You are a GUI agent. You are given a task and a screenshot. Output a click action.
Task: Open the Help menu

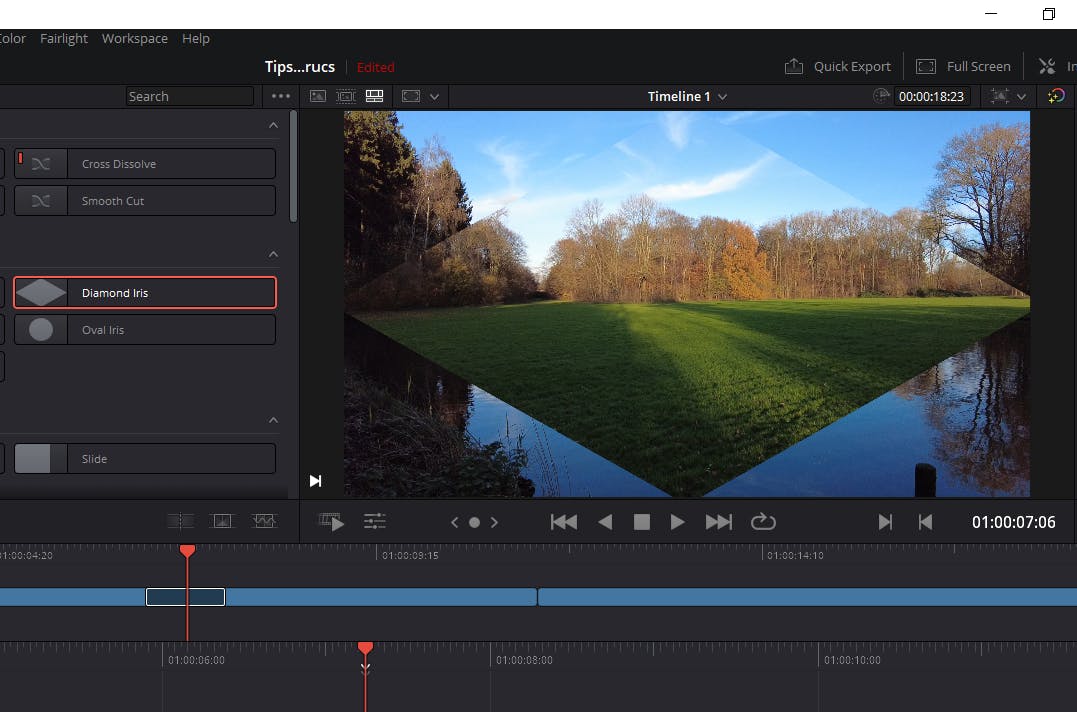(x=196, y=38)
